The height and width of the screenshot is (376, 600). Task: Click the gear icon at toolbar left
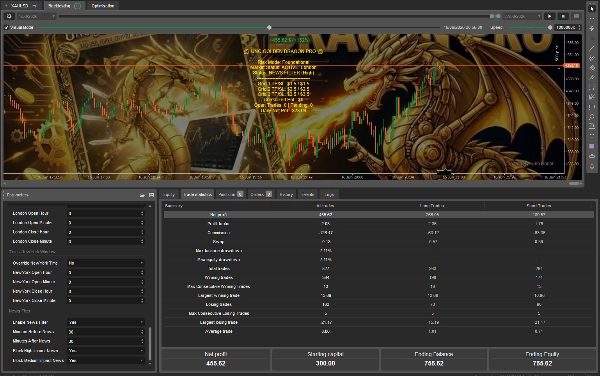tap(9, 16)
